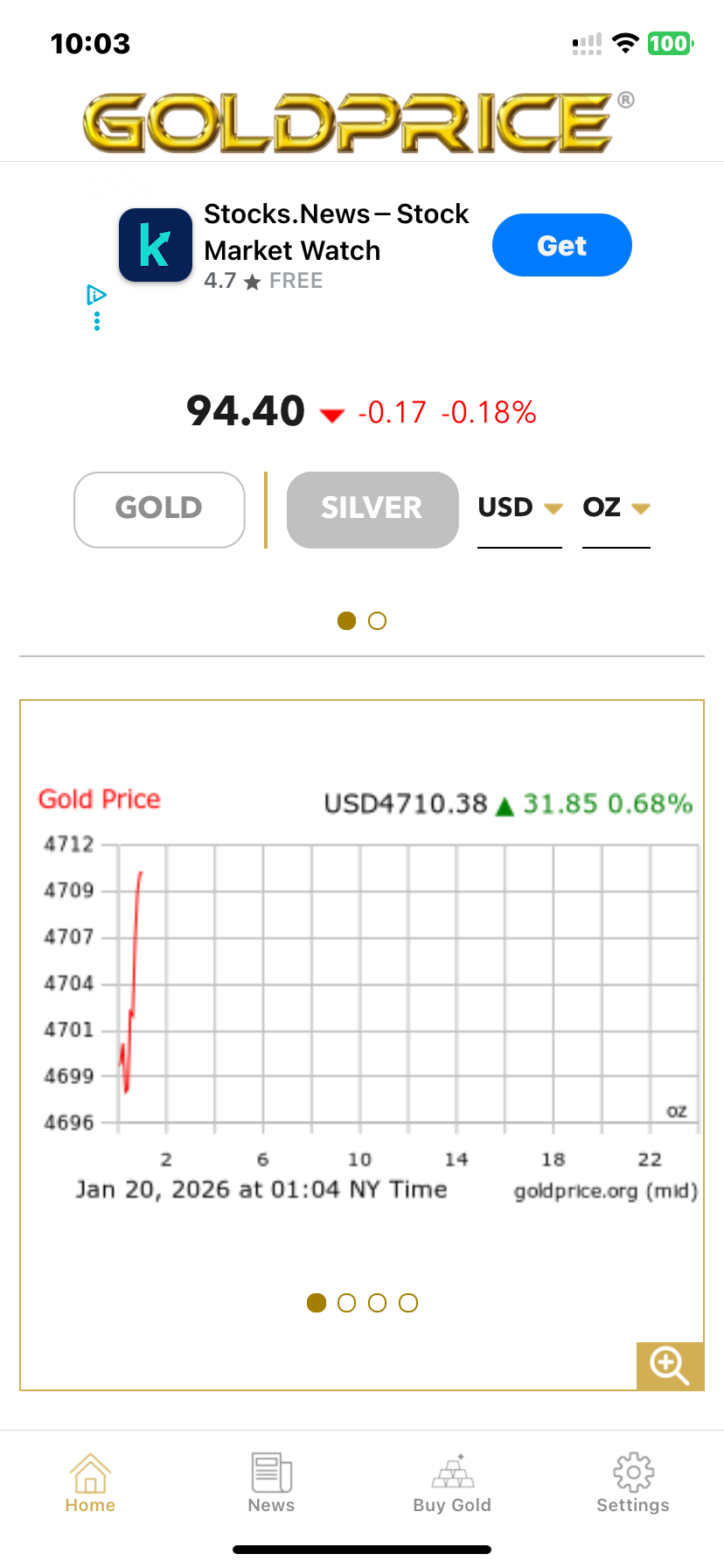
Task: Switch price display to GOLD
Action: coord(159,509)
